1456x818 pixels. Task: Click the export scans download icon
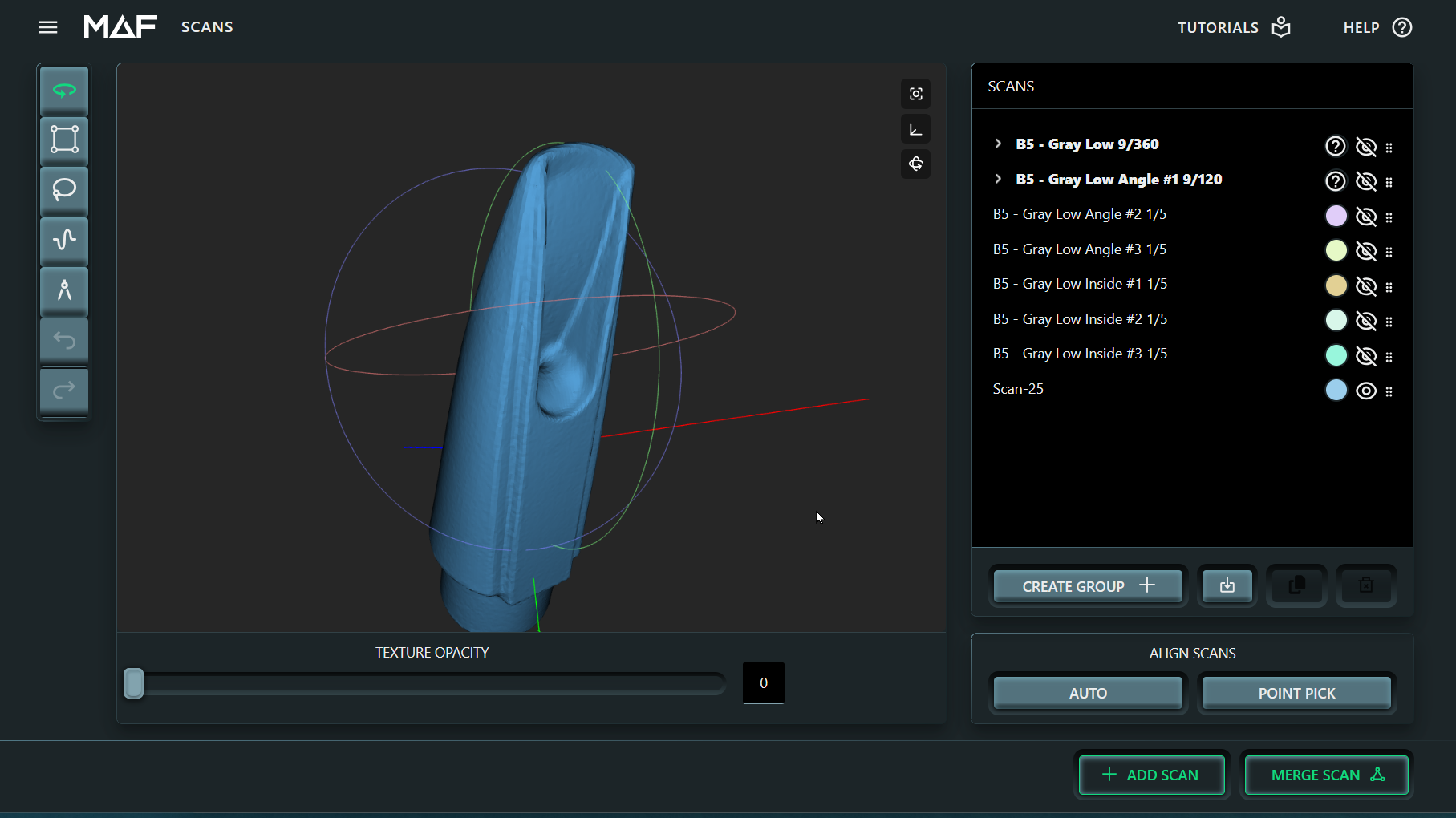click(x=1227, y=585)
